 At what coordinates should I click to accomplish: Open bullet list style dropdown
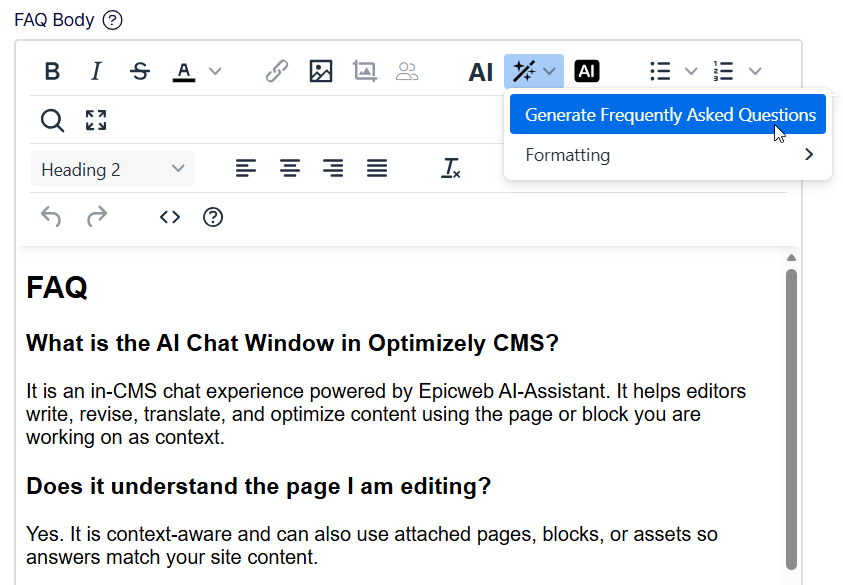click(691, 71)
